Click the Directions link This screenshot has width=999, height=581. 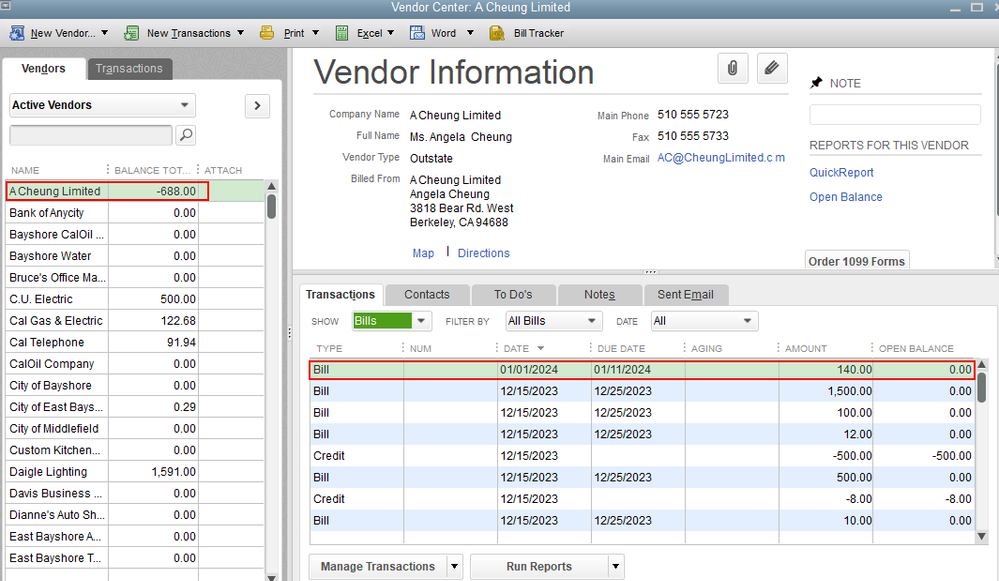[x=484, y=253]
